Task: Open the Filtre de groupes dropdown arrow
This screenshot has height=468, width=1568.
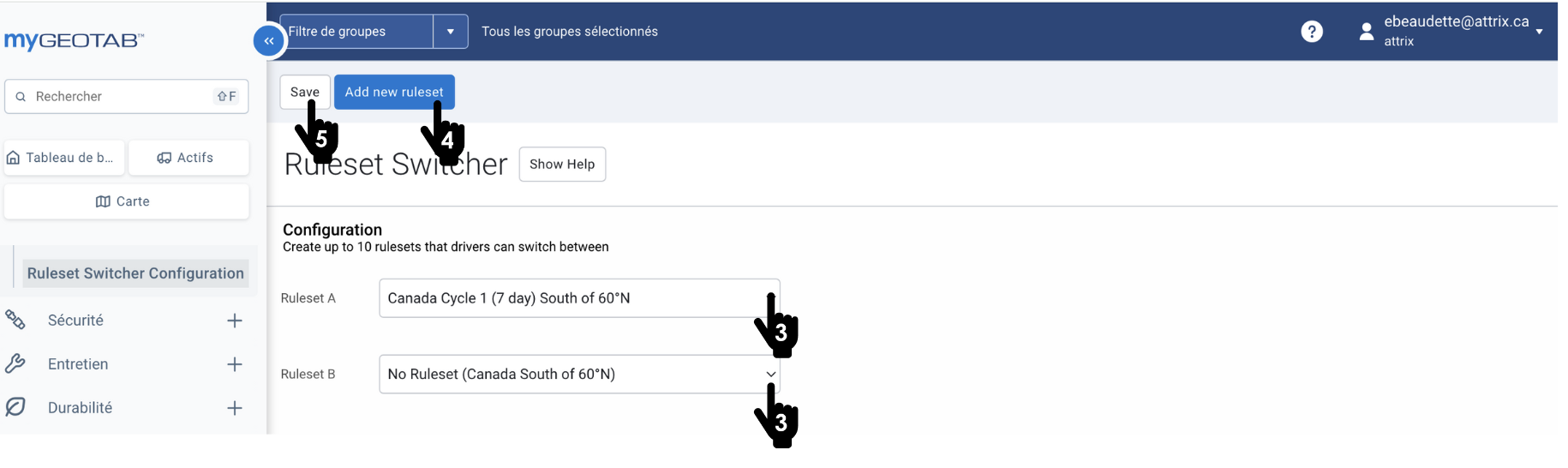Action: click(x=451, y=32)
